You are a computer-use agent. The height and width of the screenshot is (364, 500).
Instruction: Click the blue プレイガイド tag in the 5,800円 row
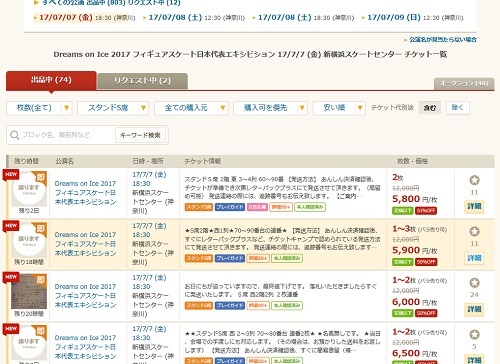(x=230, y=207)
